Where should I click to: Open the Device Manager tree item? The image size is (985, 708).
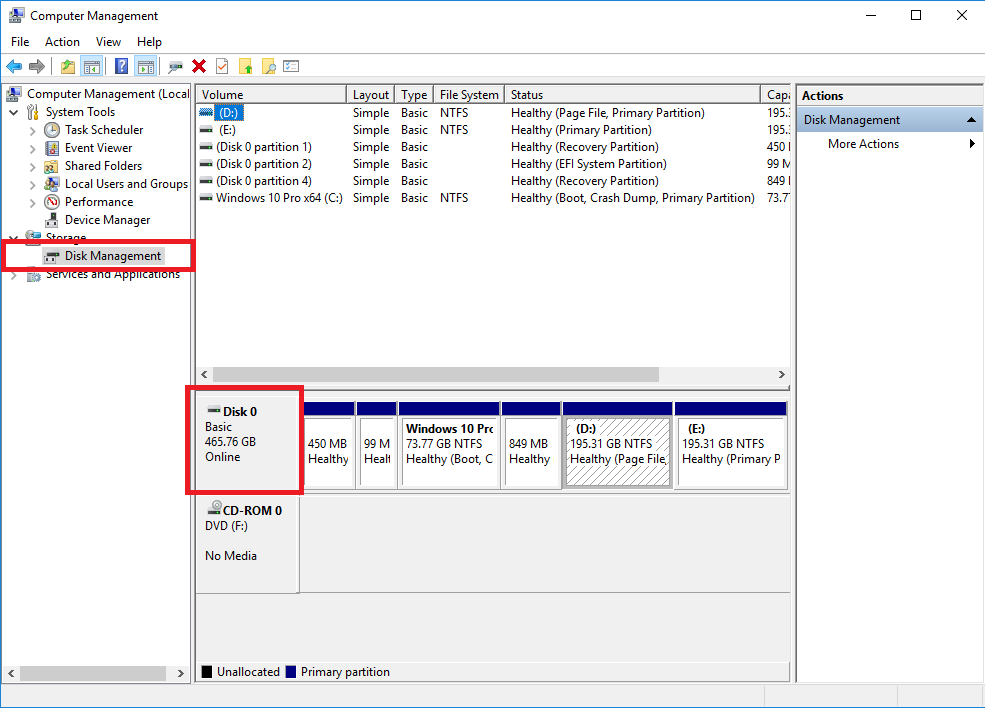(107, 220)
